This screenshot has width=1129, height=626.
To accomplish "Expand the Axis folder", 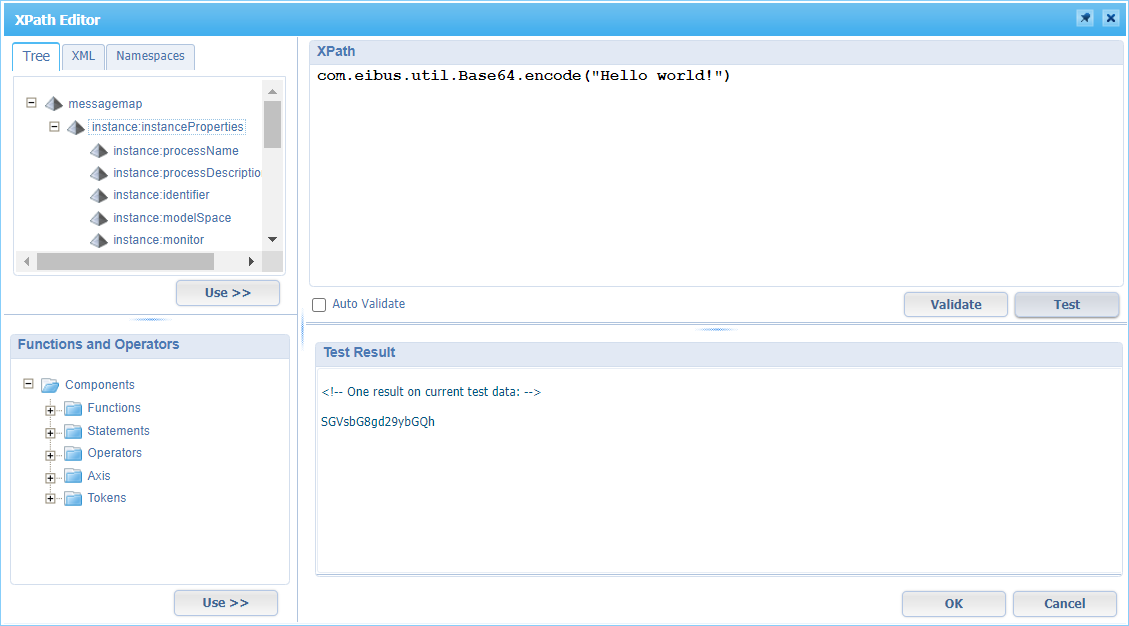I will (50, 475).
